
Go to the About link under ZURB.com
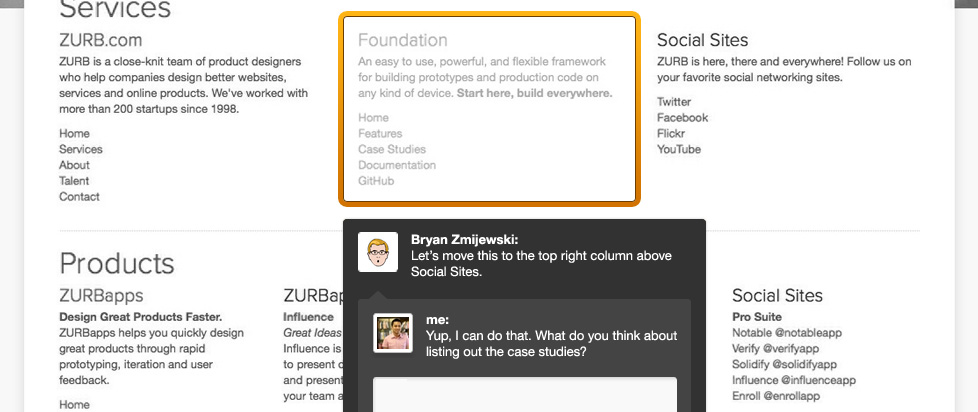[74, 165]
